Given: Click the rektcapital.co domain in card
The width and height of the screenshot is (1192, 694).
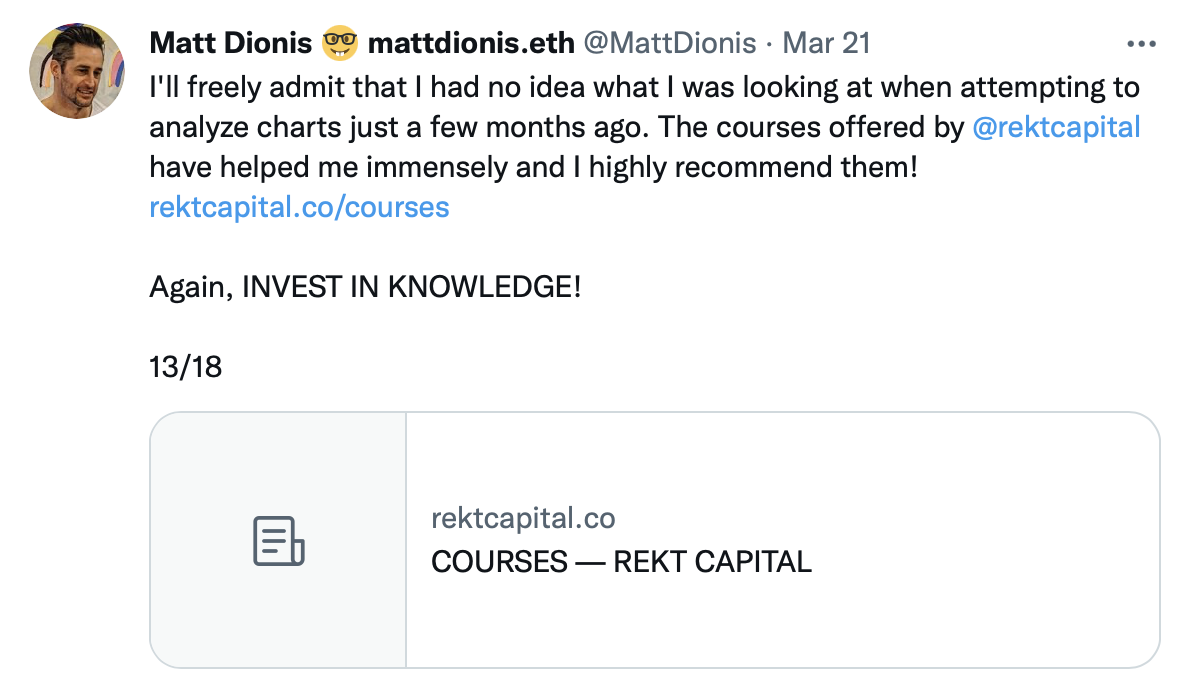Looking at the screenshot, I should [x=523, y=518].
